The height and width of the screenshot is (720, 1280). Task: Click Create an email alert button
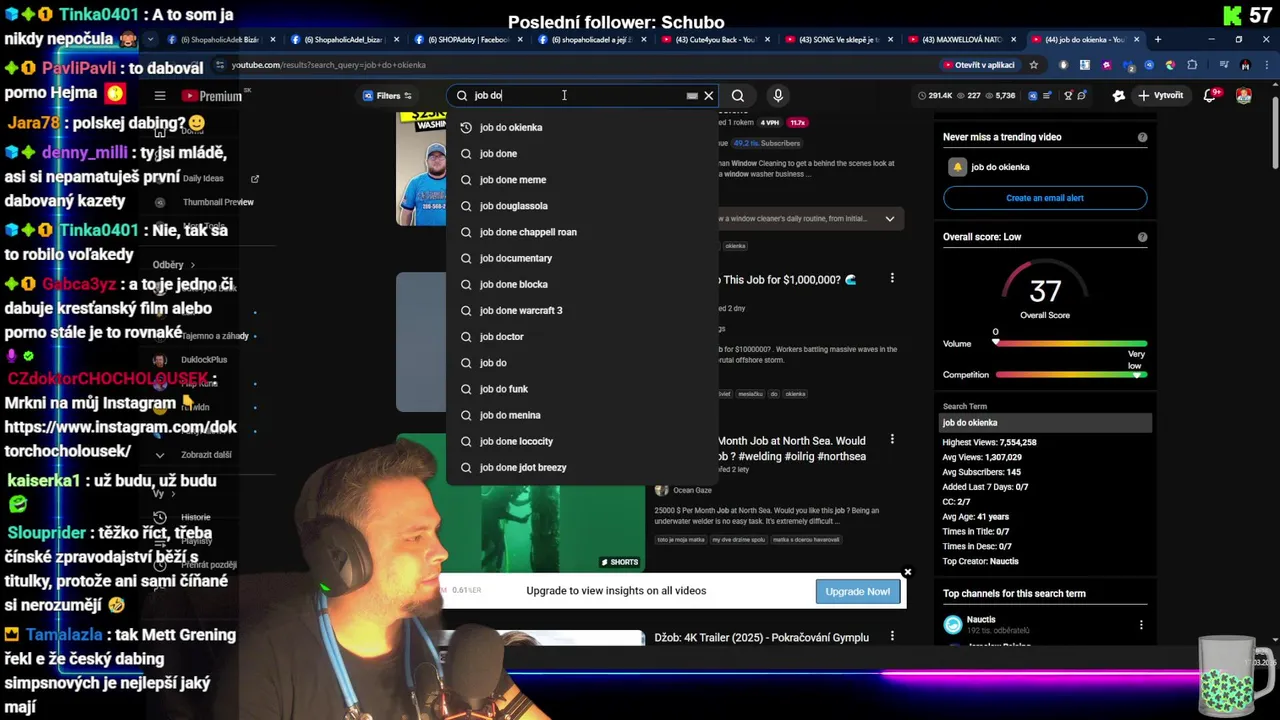point(1045,198)
